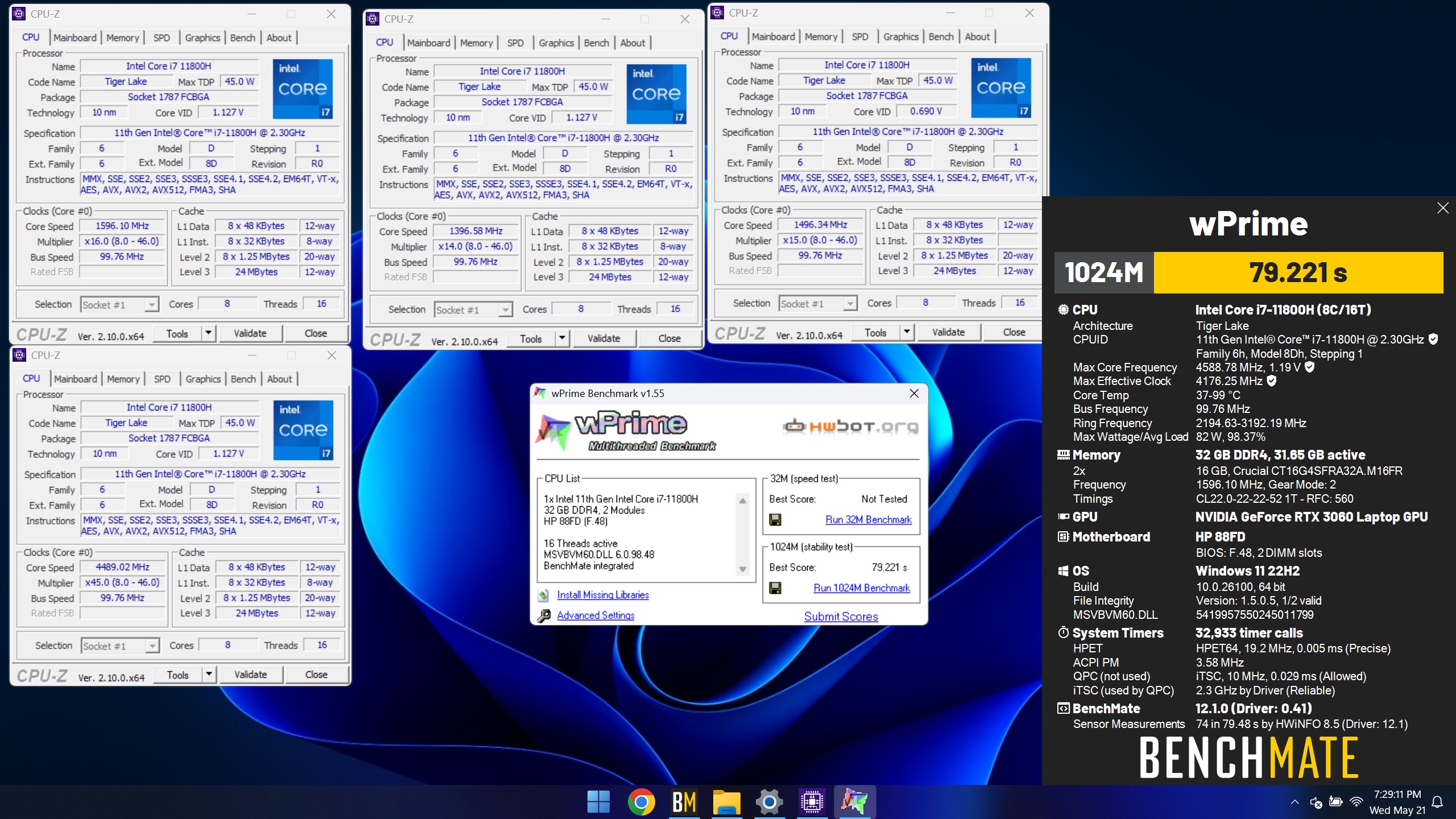The width and height of the screenshot is (1456, 819).
Task: Click the GPU icon in the BenchMate panel
Action: point(1063,516)
